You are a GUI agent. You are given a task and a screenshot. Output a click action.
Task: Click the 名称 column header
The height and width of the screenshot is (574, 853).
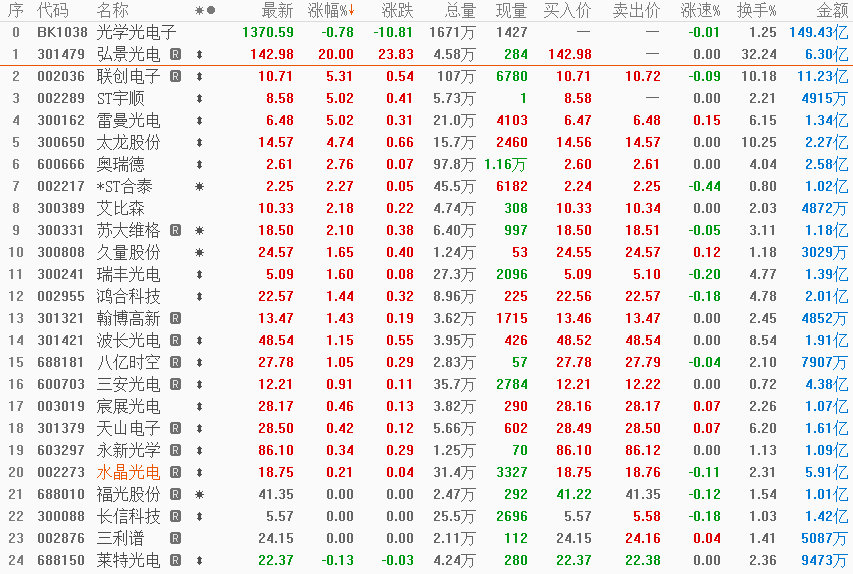click(x=113, y=10)
